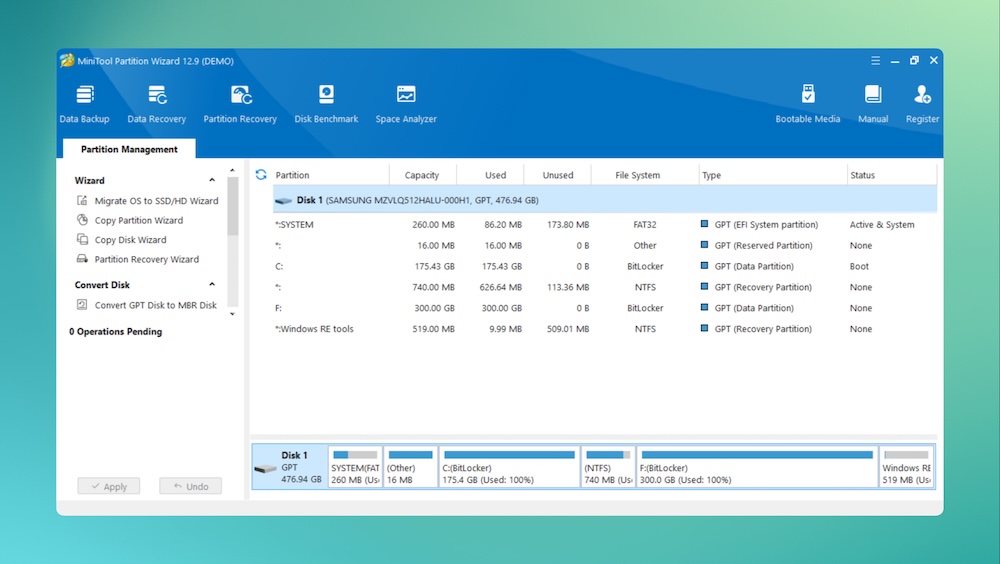
Task: Select the *:SYSTEM partition row
Action: point(605,225)
